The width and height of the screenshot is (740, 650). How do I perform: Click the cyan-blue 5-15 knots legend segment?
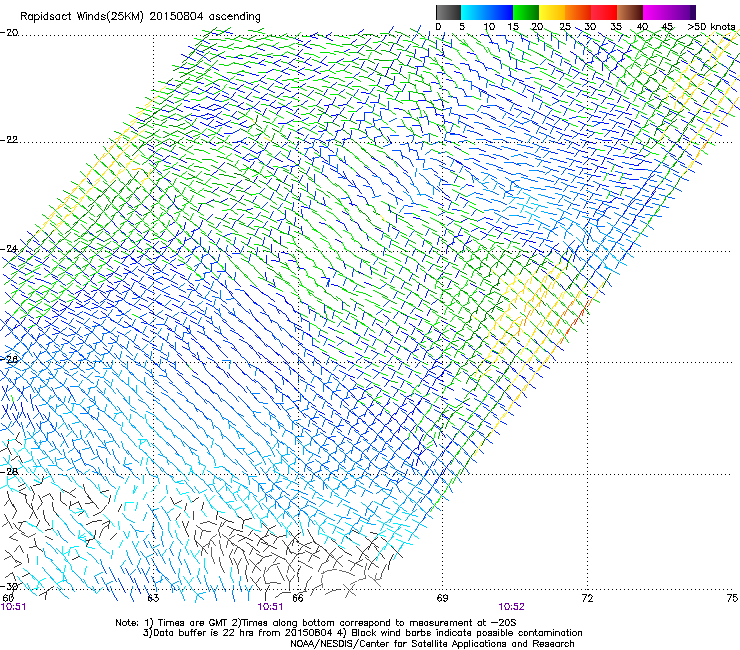click(487, 12)
